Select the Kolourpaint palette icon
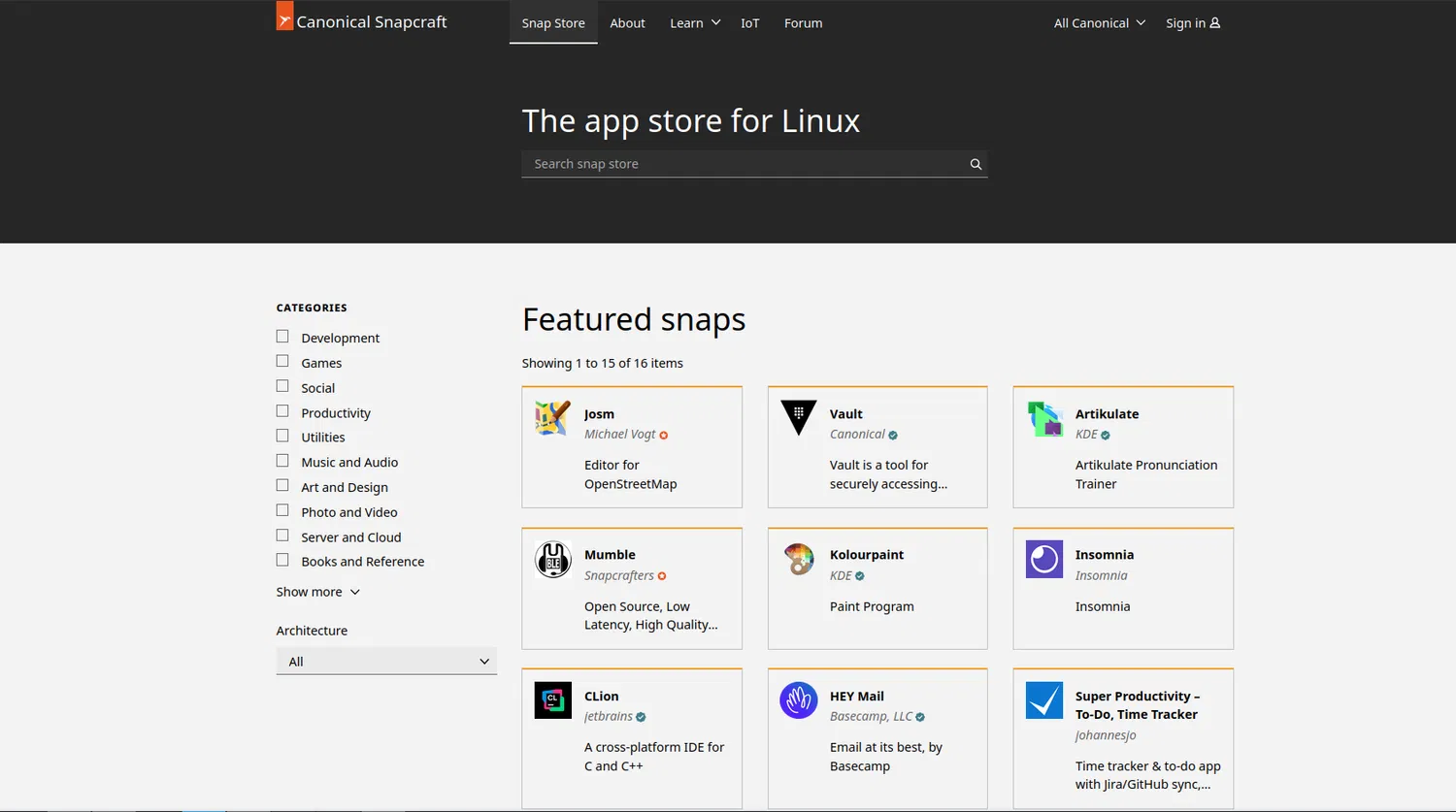Viewport: 1456px width, 812px height. [x=798, y=560]
